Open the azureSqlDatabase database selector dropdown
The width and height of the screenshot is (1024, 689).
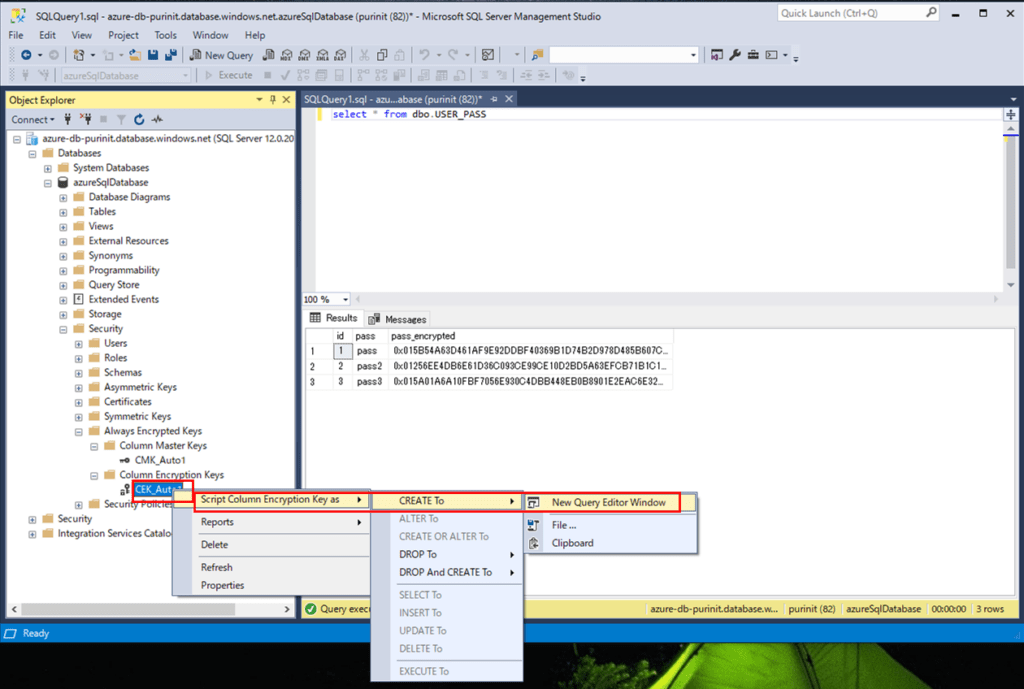point(185,76)
